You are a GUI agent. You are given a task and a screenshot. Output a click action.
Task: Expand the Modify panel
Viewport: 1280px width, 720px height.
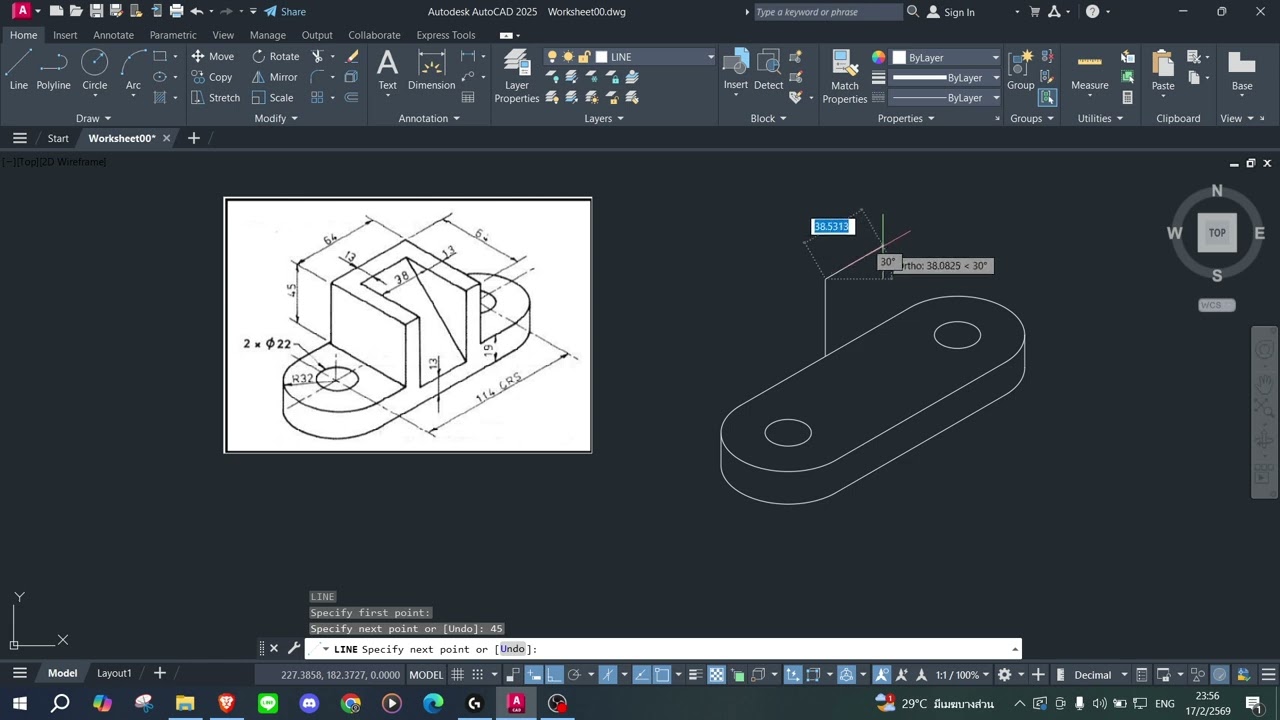(276, 118)
